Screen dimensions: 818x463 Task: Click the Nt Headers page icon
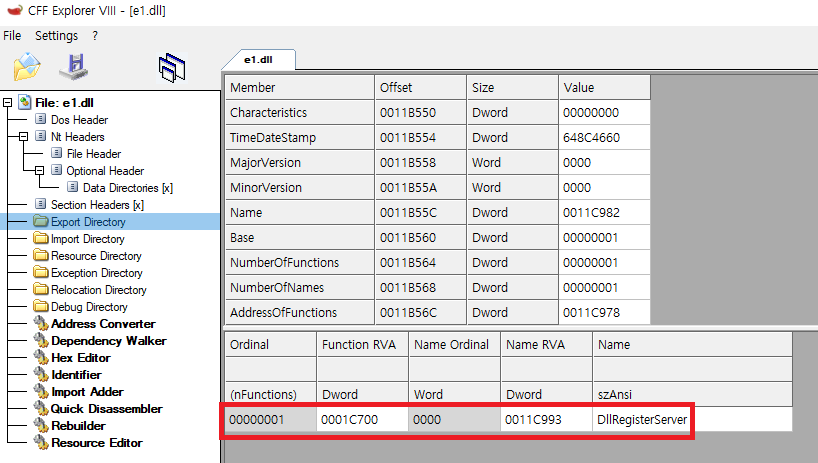coord(41,136)
